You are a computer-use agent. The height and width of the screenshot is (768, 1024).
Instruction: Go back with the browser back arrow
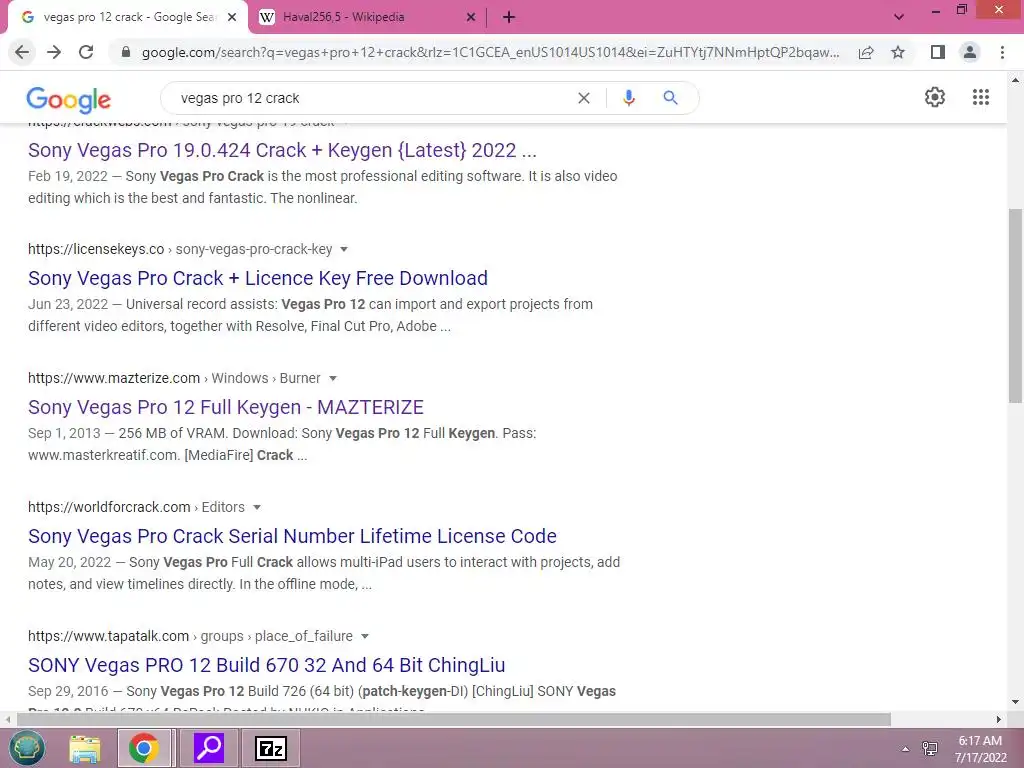[22, 52]
